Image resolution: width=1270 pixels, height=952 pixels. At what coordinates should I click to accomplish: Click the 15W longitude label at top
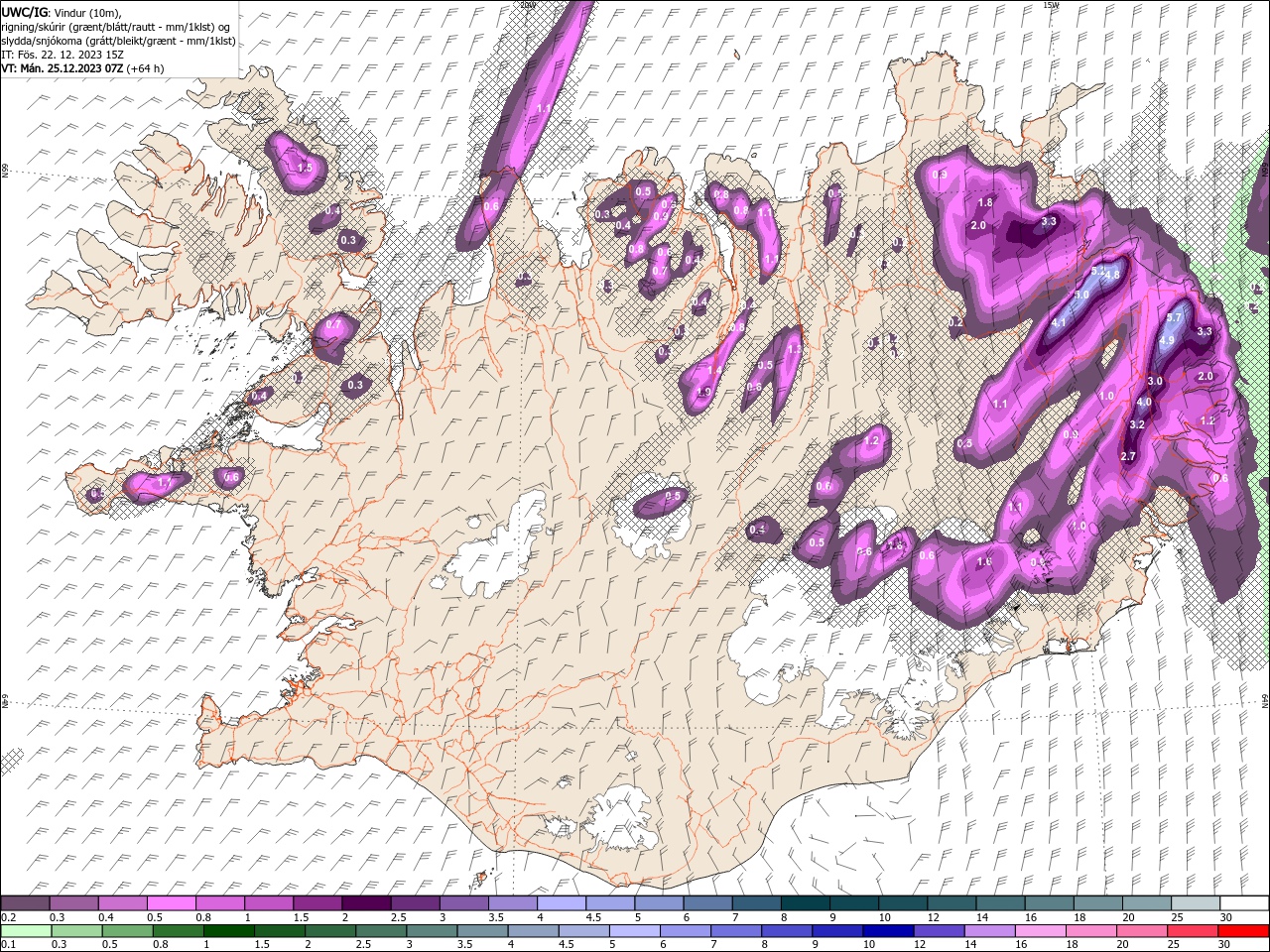pyautogui.click(x=1051, y=5)
